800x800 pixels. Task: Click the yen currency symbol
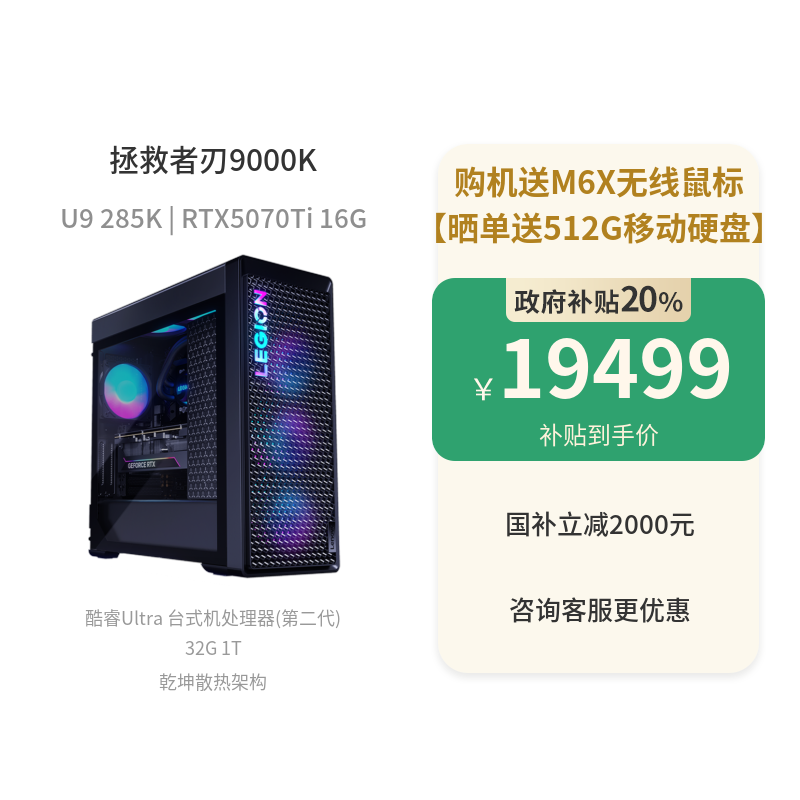point(484,388)
